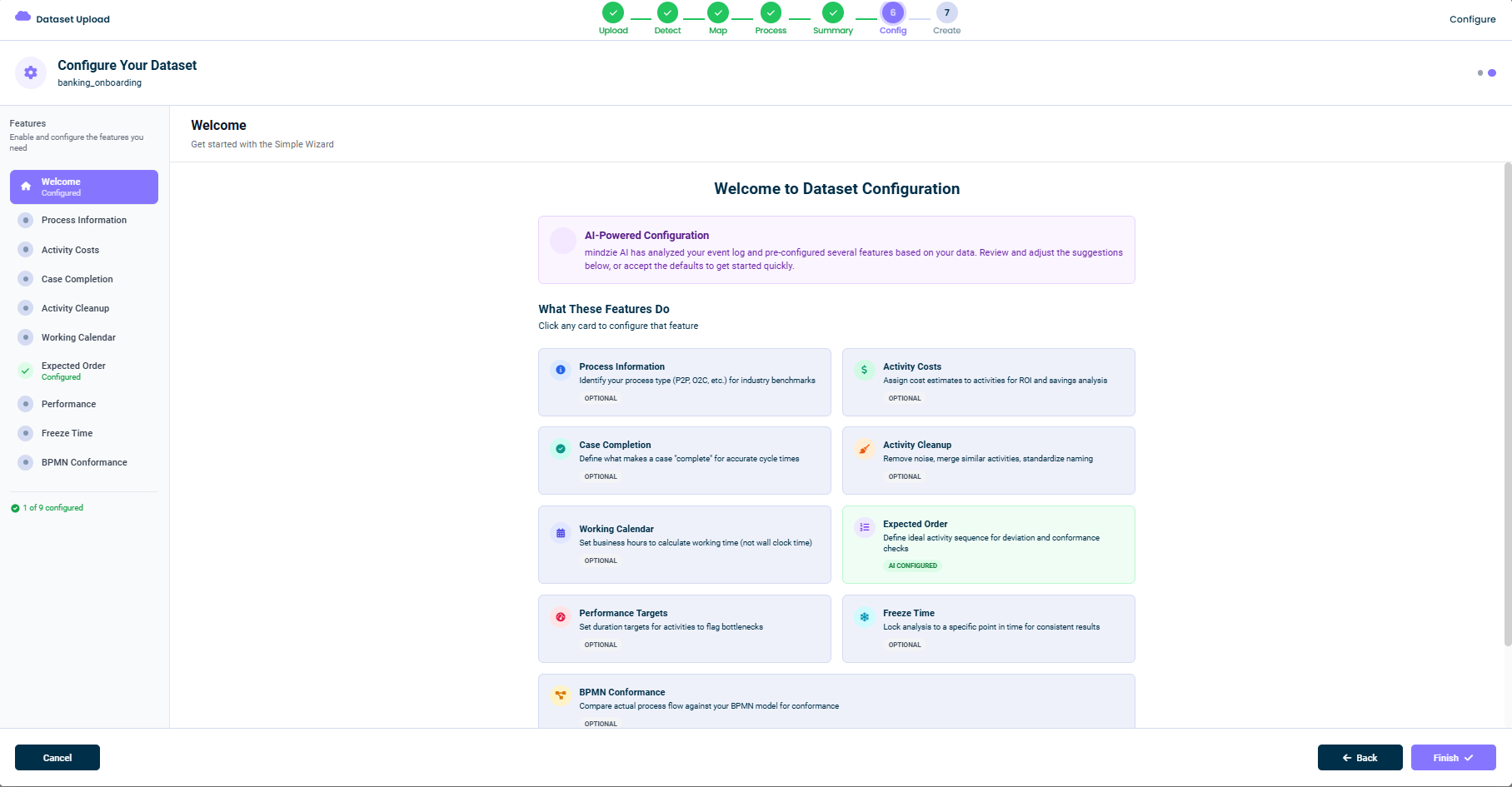Click the green check beside '1 of 9 configured'
The width and height of the screenshot is (1512, 787).
click(15, 508)
